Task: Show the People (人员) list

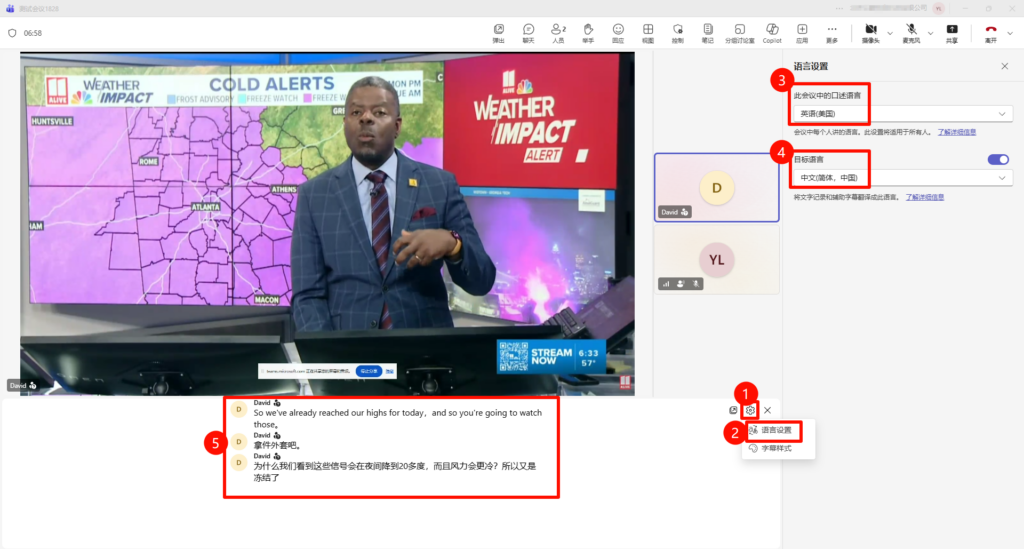Action: (x=558, y=32)
